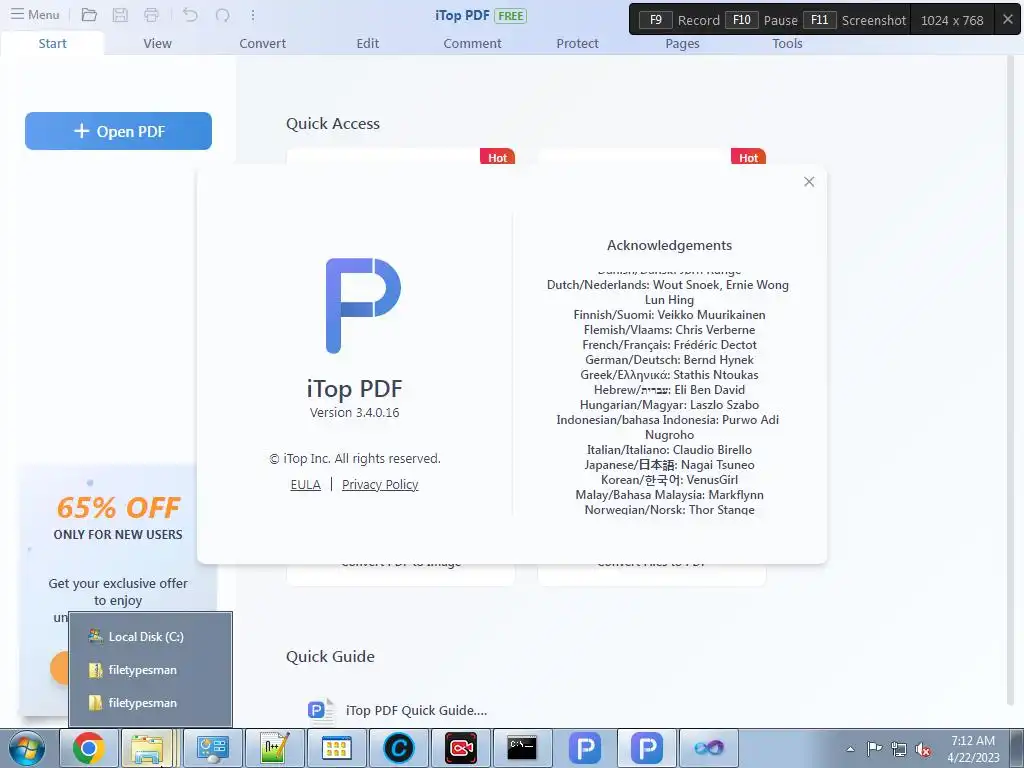Open Windows Explorer from taskbar
Screen dimensions: 1024x768
point(148,748)
